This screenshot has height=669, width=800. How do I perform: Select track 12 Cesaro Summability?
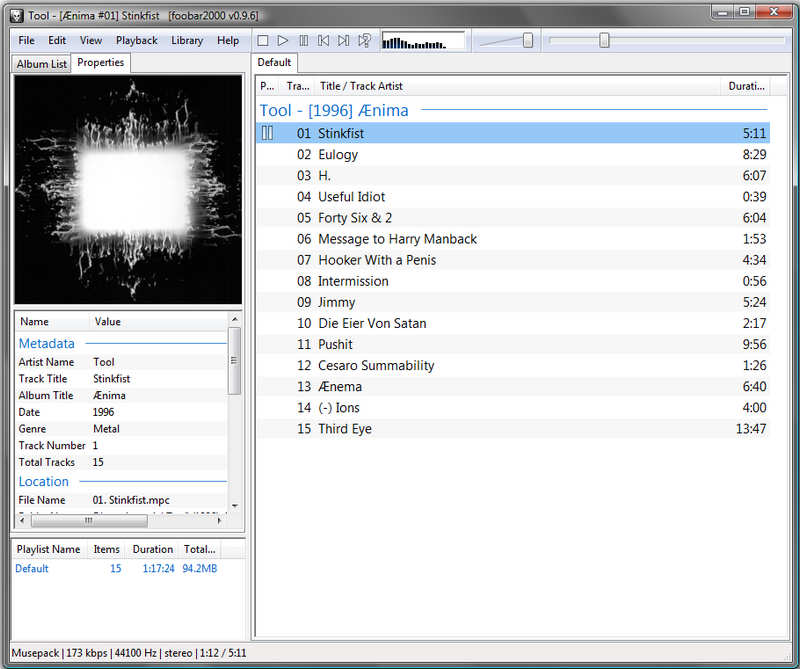coord(513,365)
